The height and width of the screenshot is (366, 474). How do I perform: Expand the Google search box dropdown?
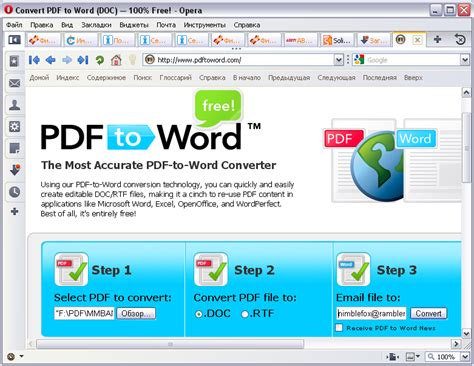465,60
